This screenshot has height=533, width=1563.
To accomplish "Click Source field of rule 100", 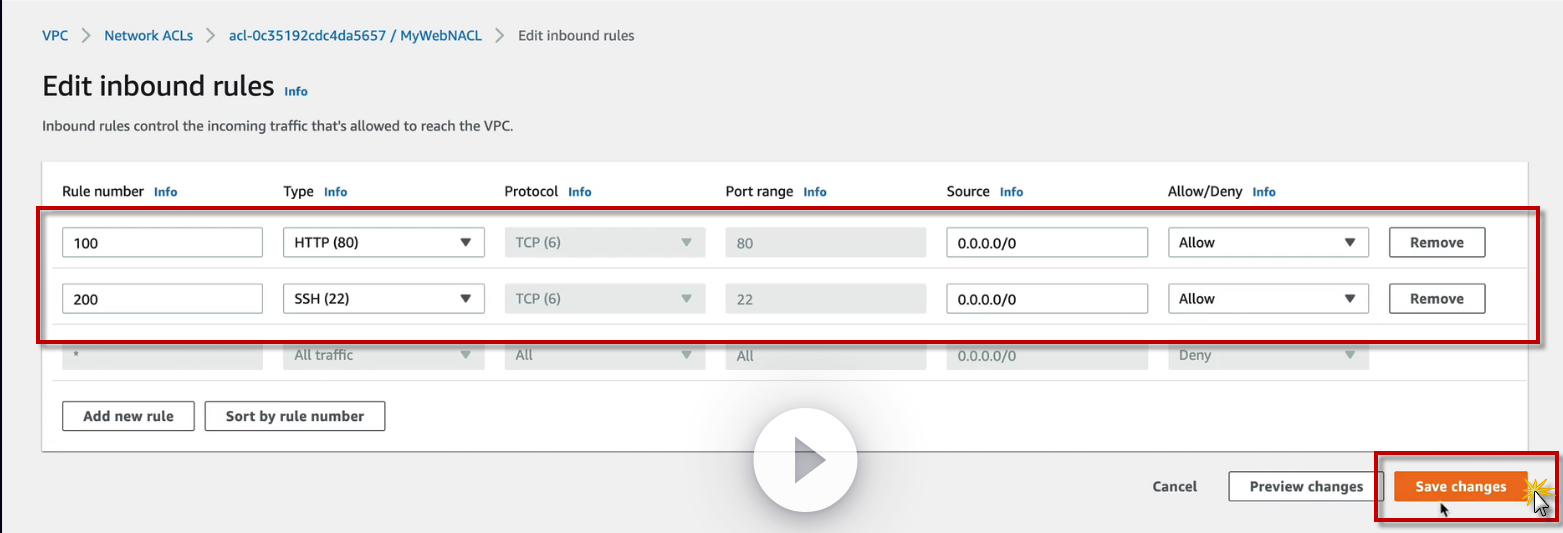I will (x=1046, y=242).
